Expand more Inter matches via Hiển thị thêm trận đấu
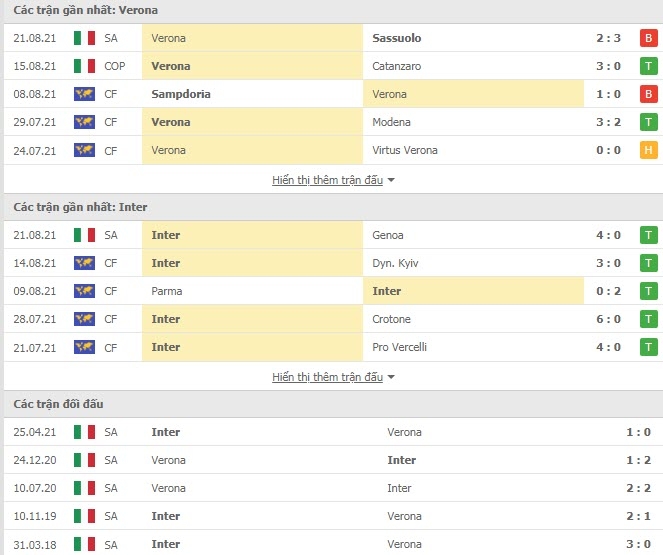Viewport: 663px width, 555px height. pos(327,377)
